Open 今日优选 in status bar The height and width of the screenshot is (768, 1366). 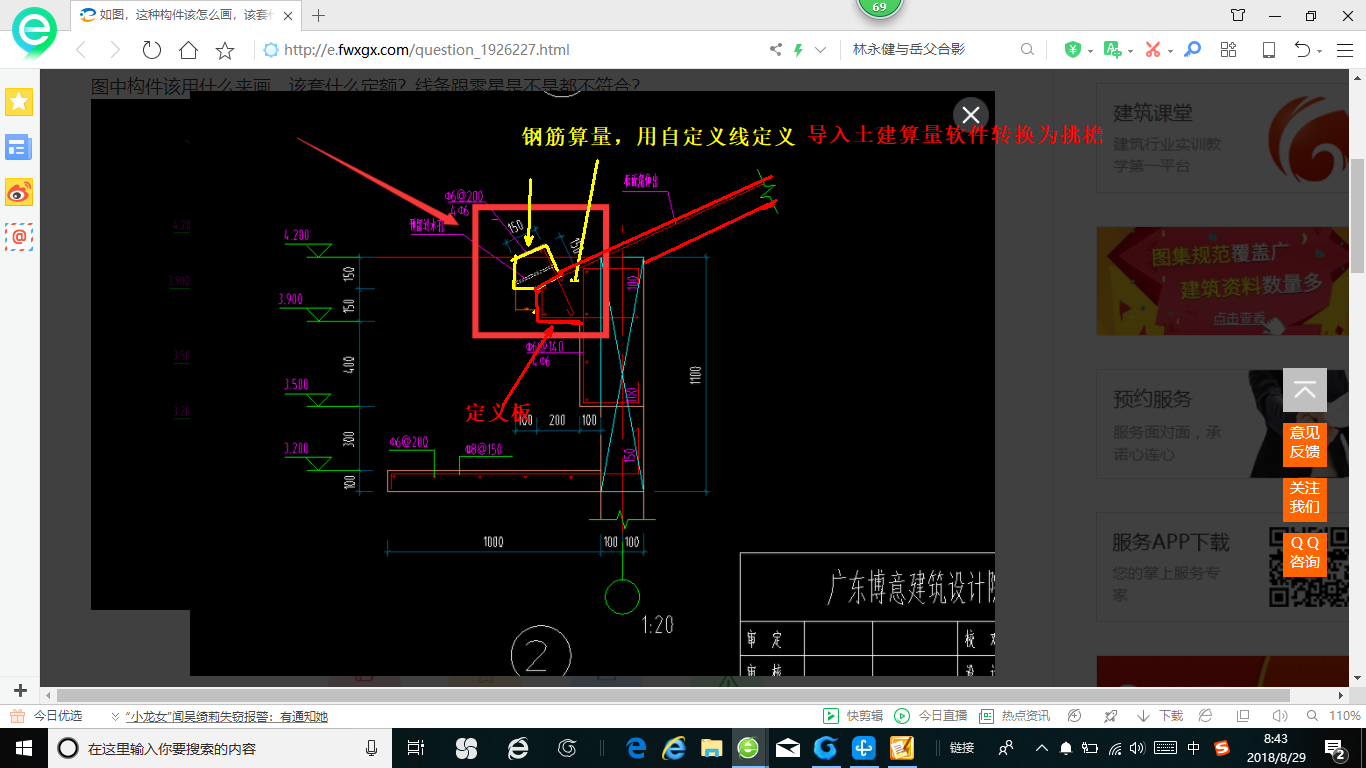tap(46, 716)
